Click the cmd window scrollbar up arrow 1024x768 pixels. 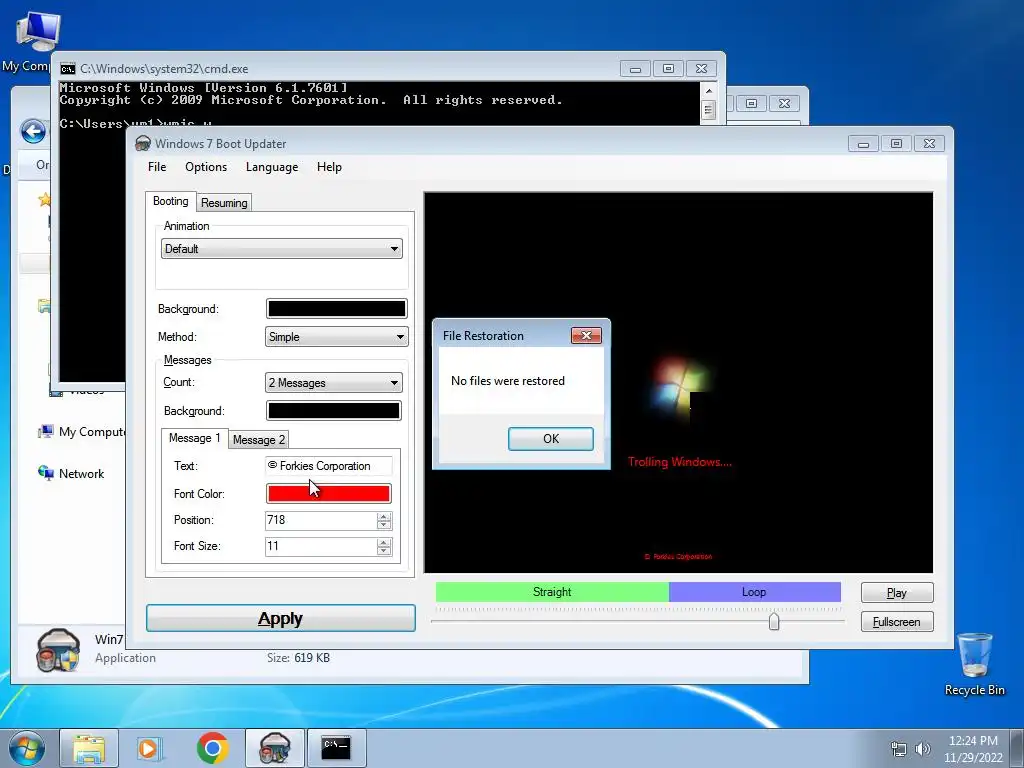(x=709, y=91)
